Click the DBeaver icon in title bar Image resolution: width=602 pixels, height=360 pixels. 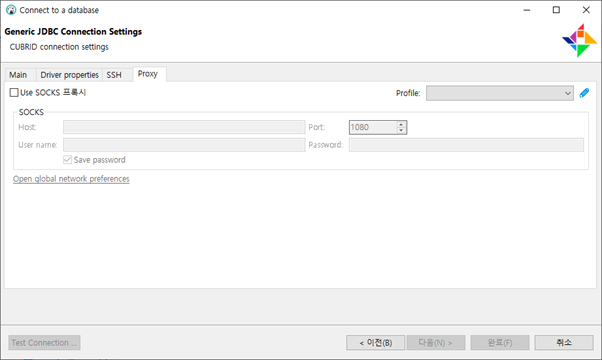coord(11,10)
